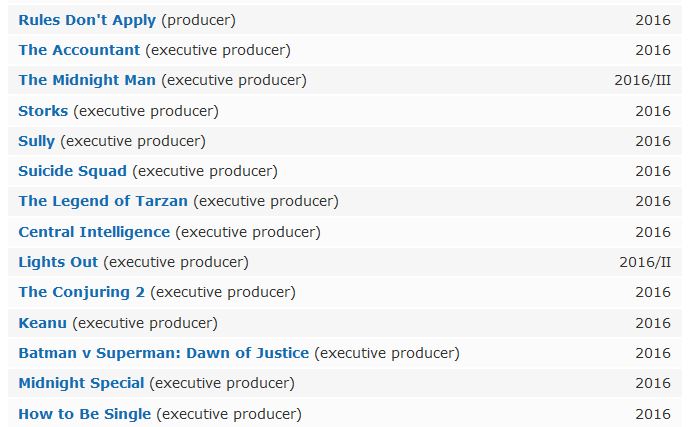Open the Rules Don't Apply link
694x427 pixels.
[x=87, y=20]
